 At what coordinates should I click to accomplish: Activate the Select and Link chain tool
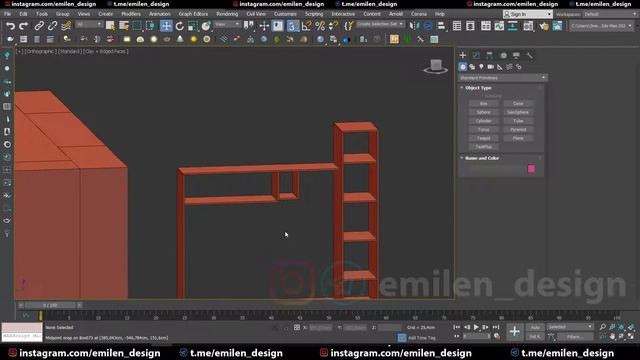pyautogui.click(x=39, y=26)
